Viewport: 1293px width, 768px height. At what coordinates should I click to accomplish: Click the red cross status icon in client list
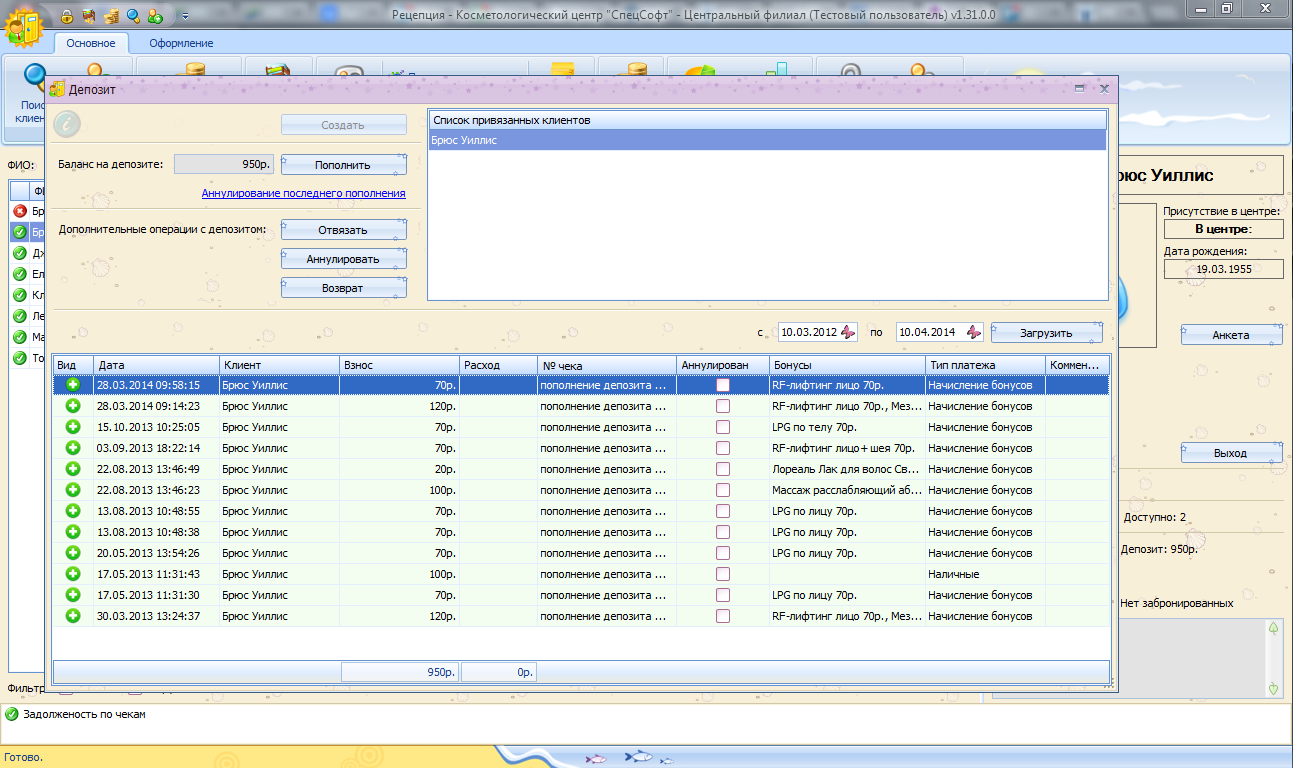pos(20,211)
